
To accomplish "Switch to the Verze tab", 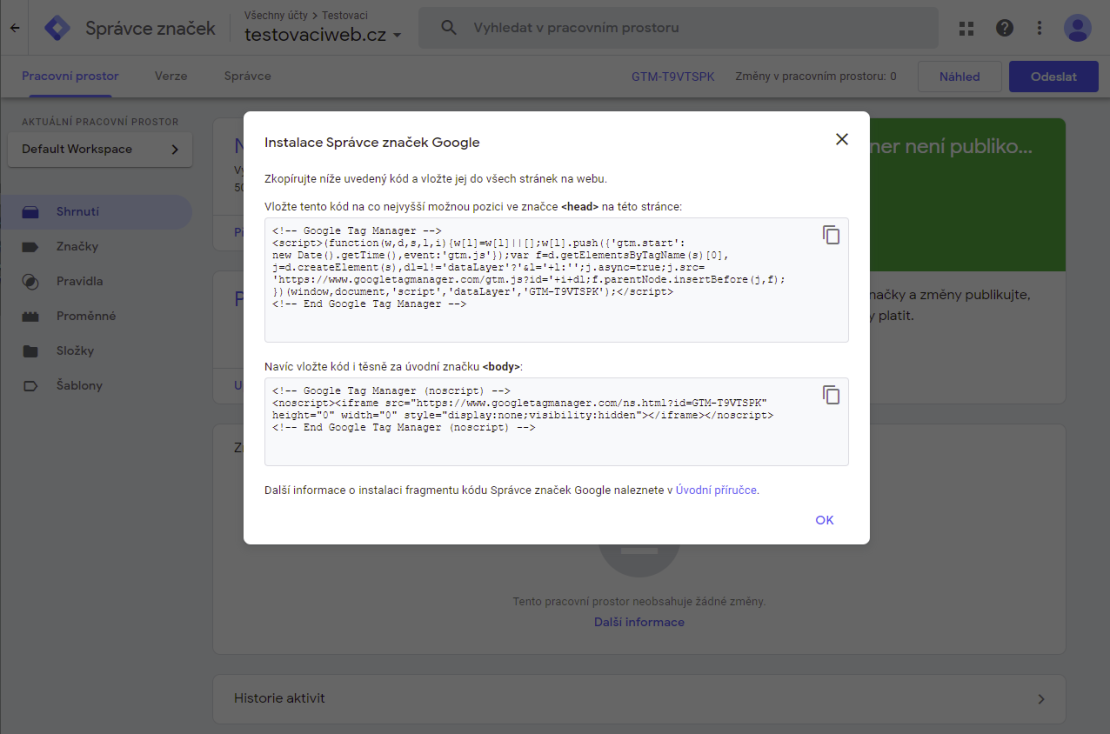I will pos(171,76).
